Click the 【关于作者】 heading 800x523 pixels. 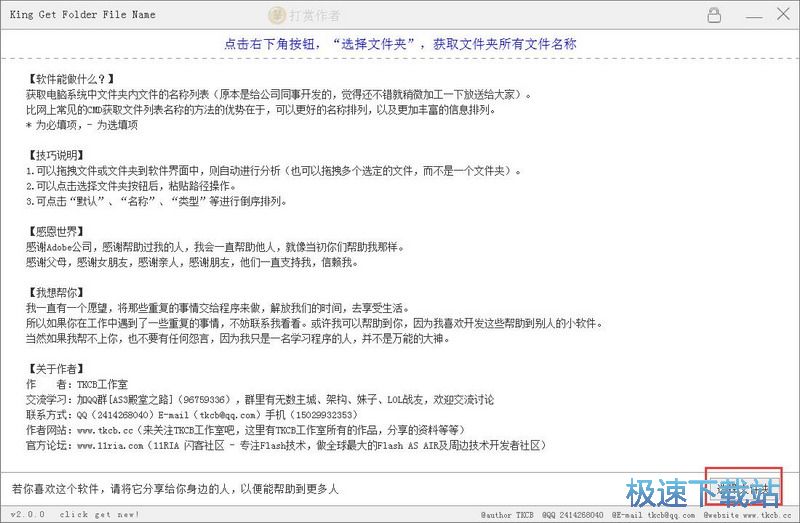tap(55, 369)
